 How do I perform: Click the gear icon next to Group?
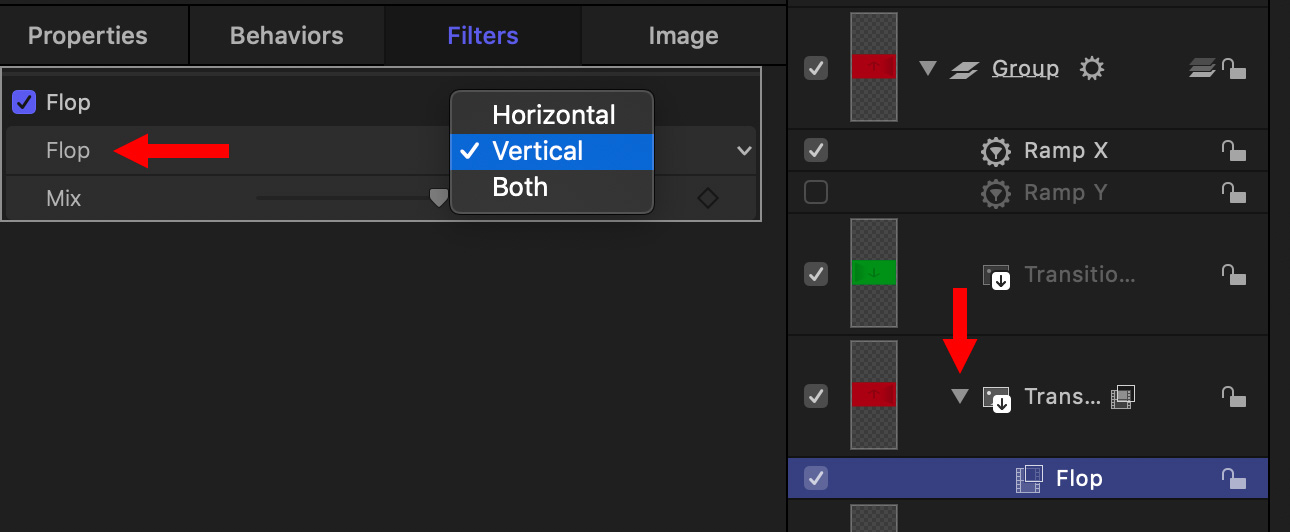(1092, 69)
